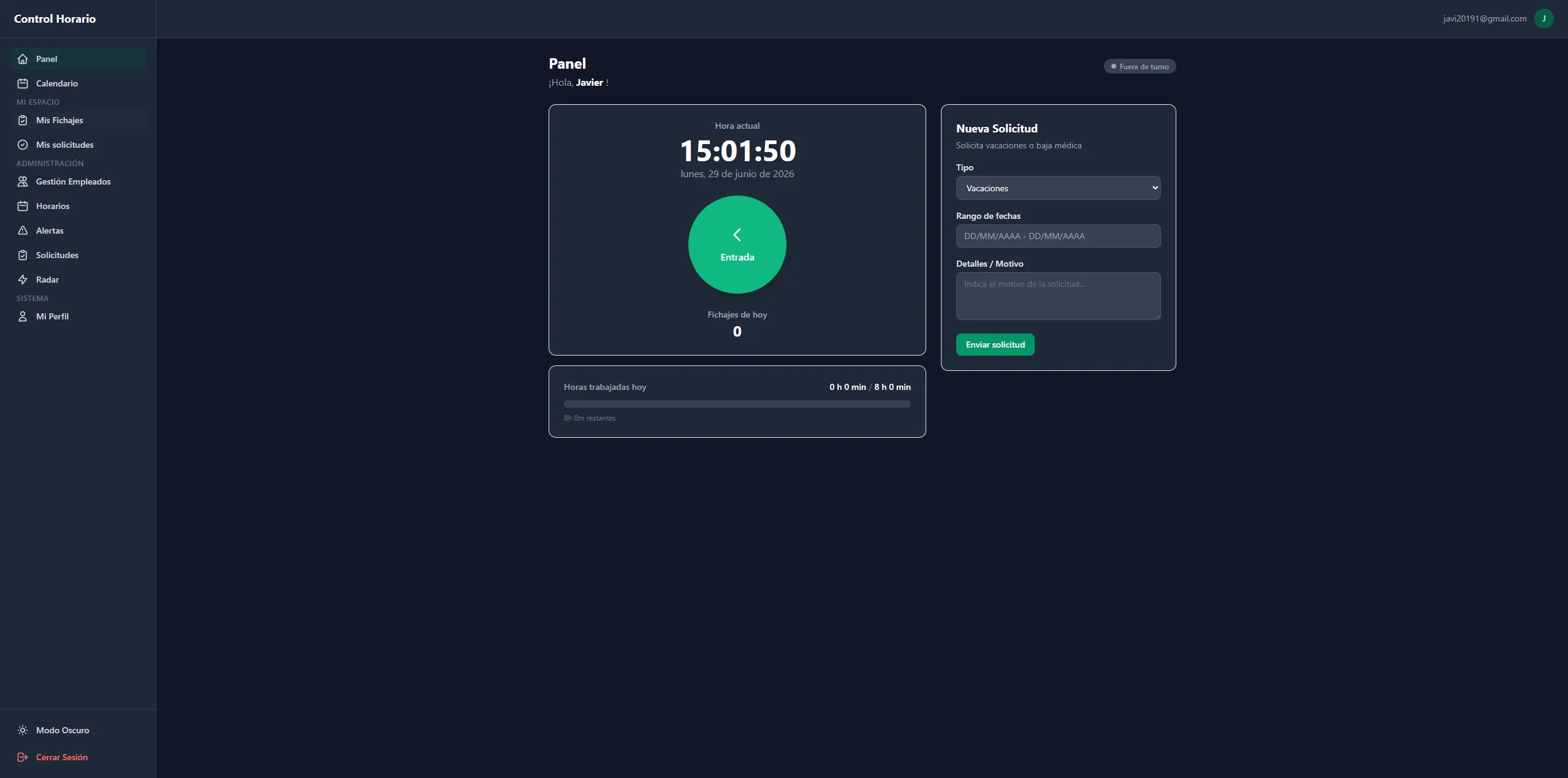Focus the Detalles / Motivo textarea

pyautogui.click(x=1058, y=296)
